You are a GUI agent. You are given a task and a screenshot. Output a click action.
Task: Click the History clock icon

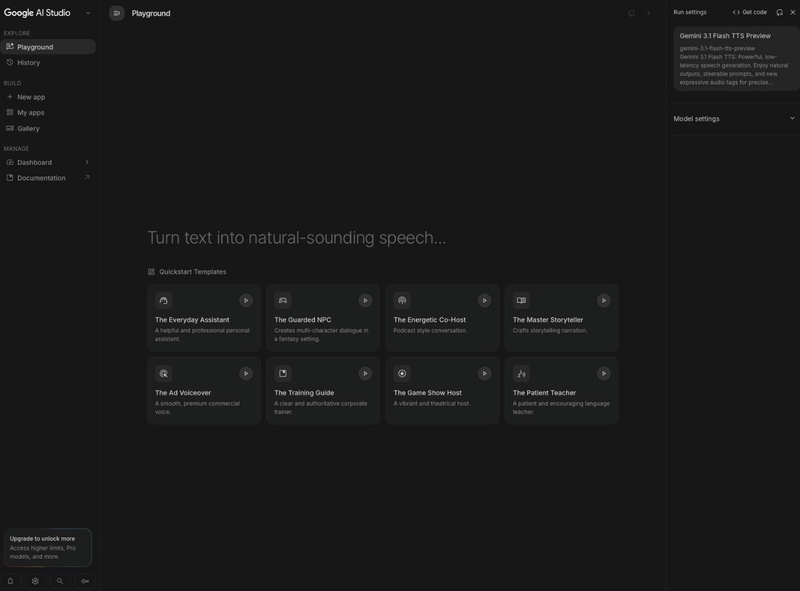pyautogui.click(x=10, y=62)
